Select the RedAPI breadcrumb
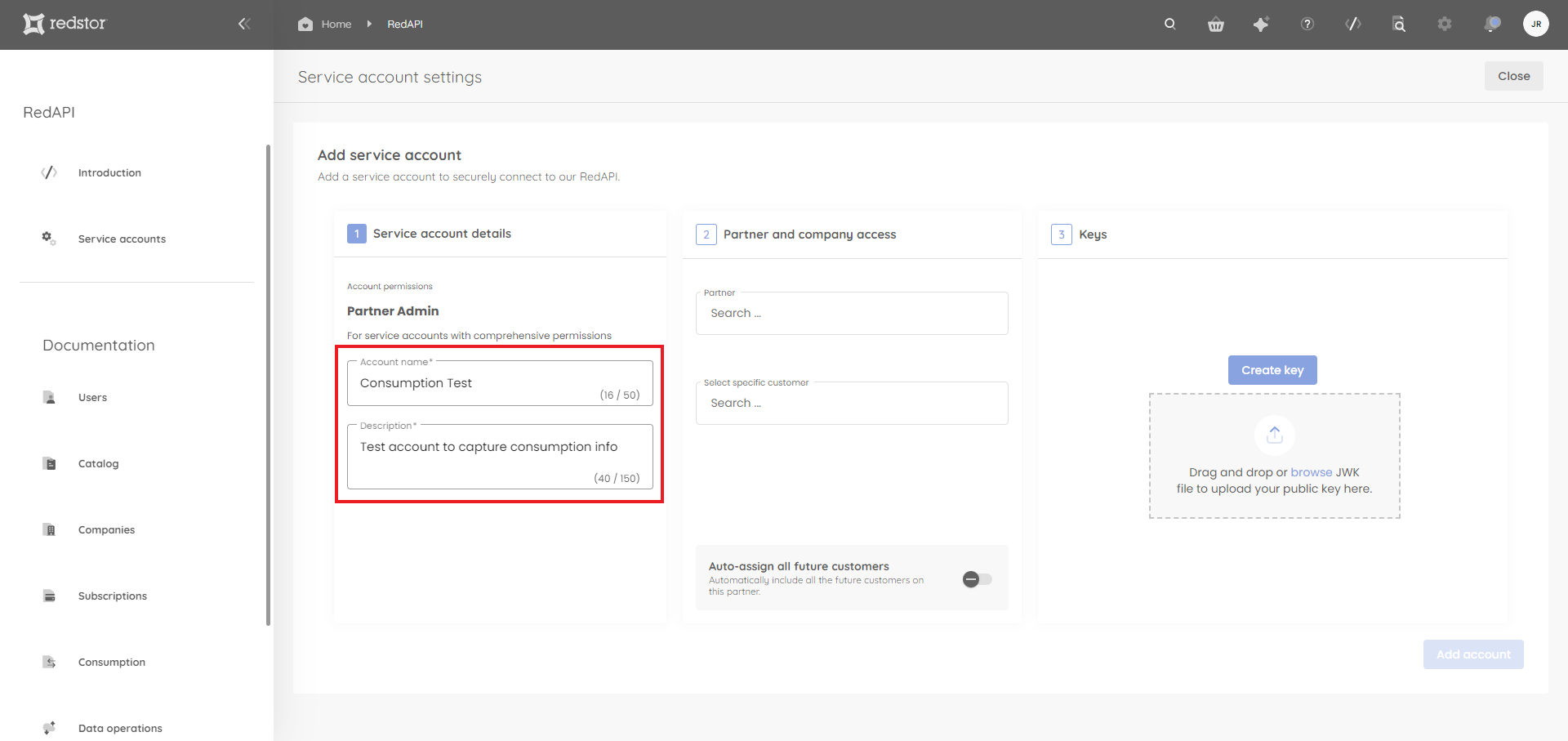Viewport: 1568px width, 741px height. pyautogui.click(x=405, y=25)
